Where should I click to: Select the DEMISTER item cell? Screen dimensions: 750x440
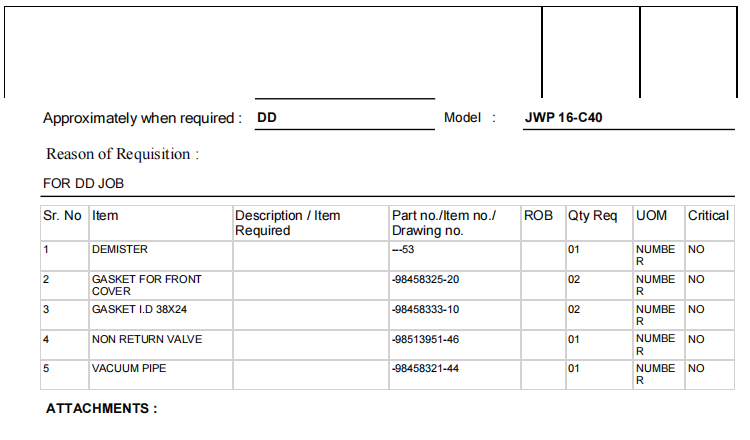[120, 249]
